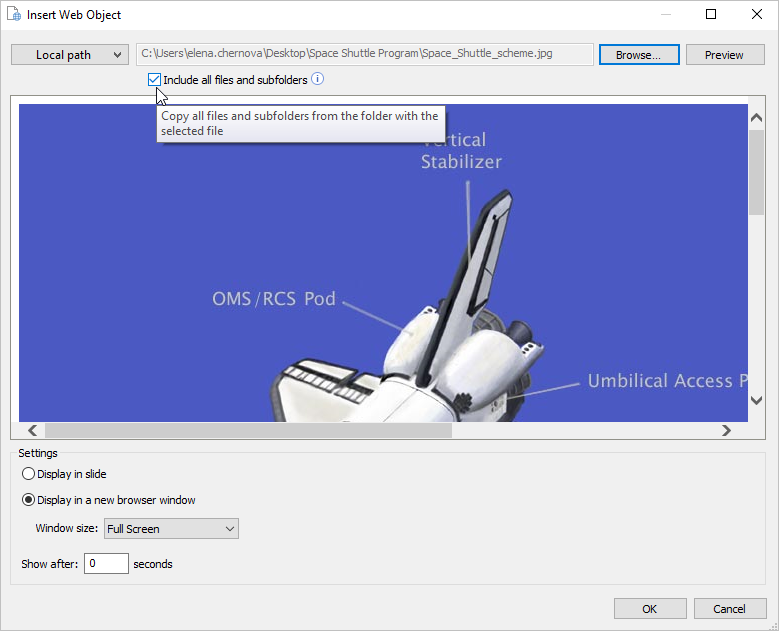Image resolution: width=779 pixels, height=631 pixels.
Task: Click the preview scroll down arrow
Action: pyautogui.click(x=756, y=400)
